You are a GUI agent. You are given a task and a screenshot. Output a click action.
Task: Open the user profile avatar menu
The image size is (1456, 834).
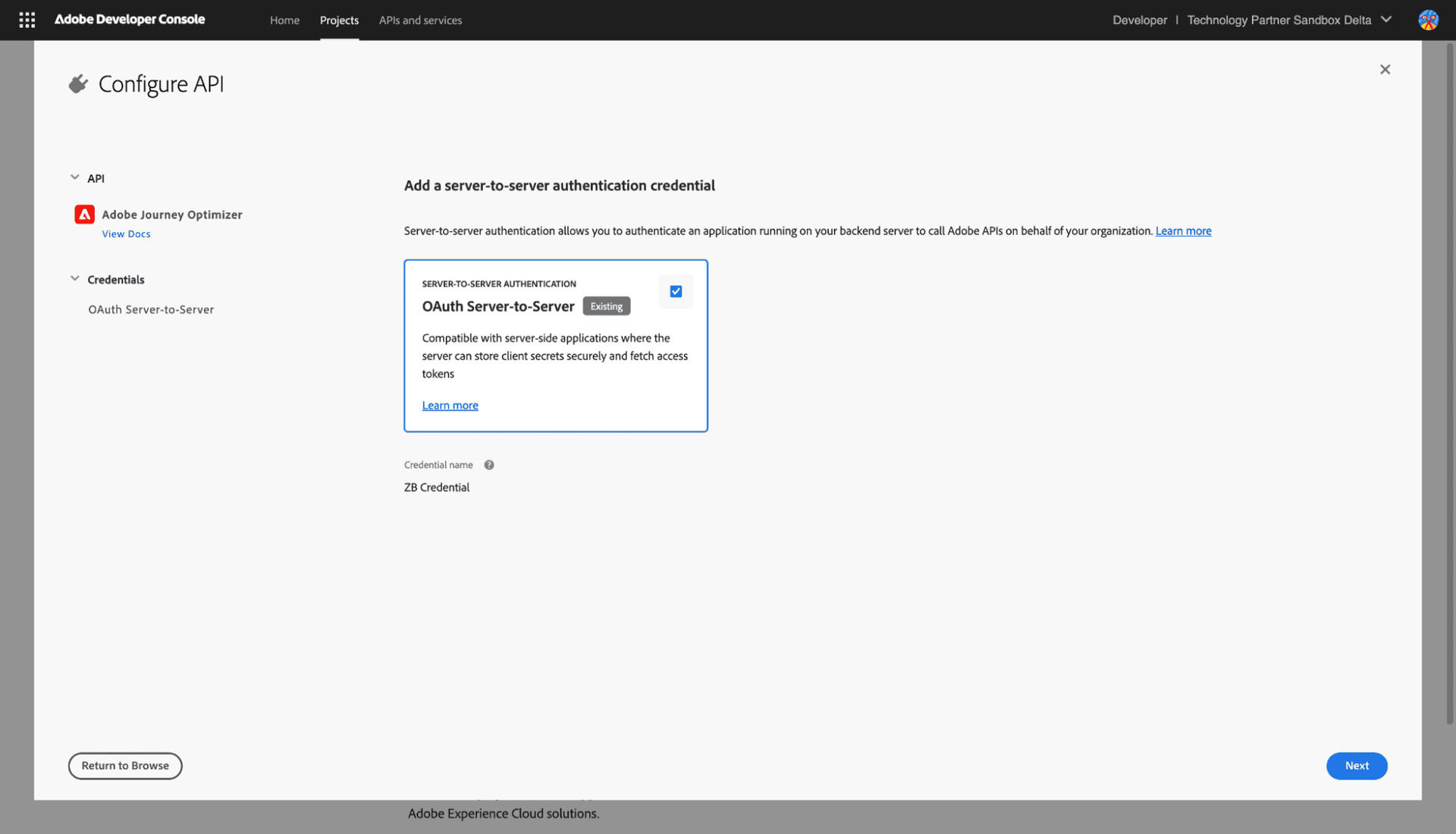click(1429, 20)
